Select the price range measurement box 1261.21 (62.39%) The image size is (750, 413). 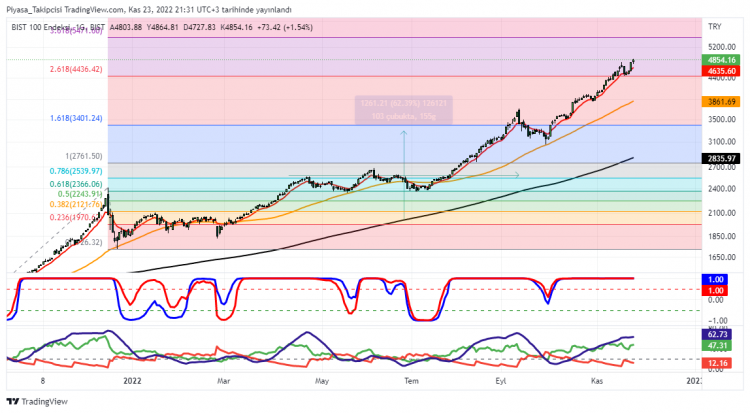coord(404,110)
